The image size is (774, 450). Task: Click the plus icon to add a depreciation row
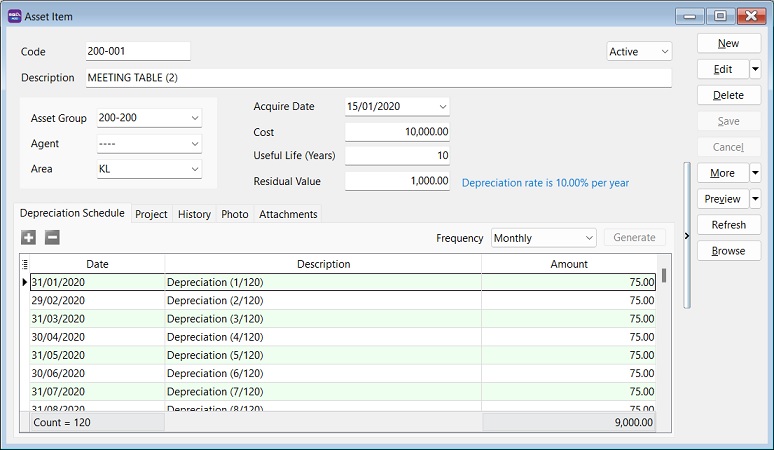click(x=28, y=238)
